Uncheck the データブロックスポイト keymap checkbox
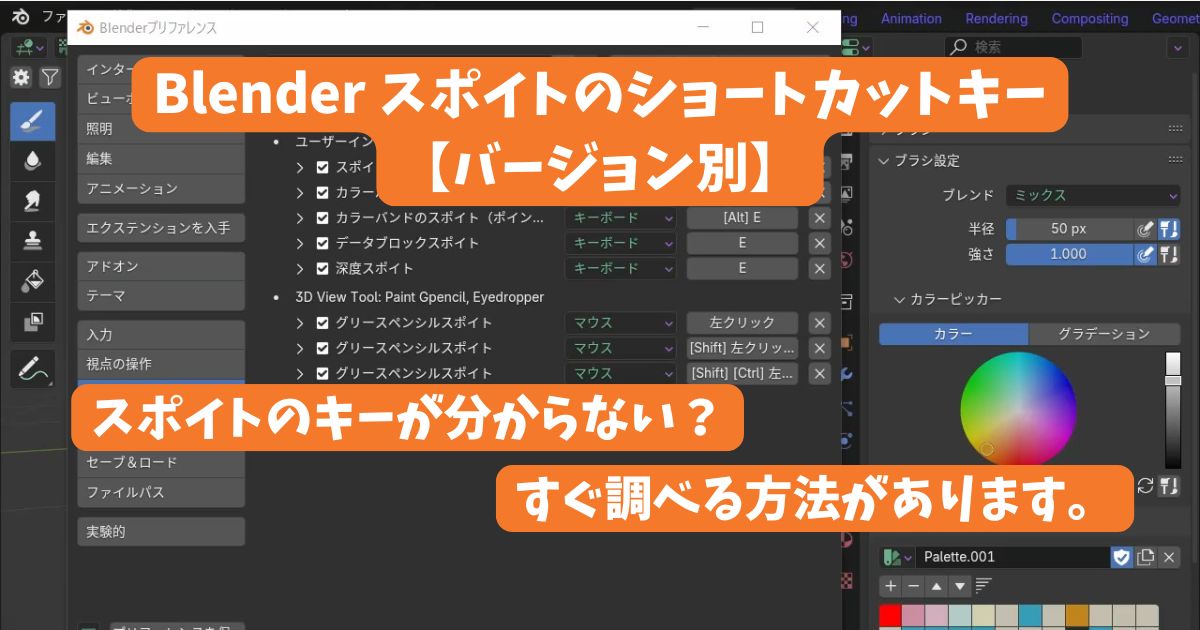 pos(323,243)
